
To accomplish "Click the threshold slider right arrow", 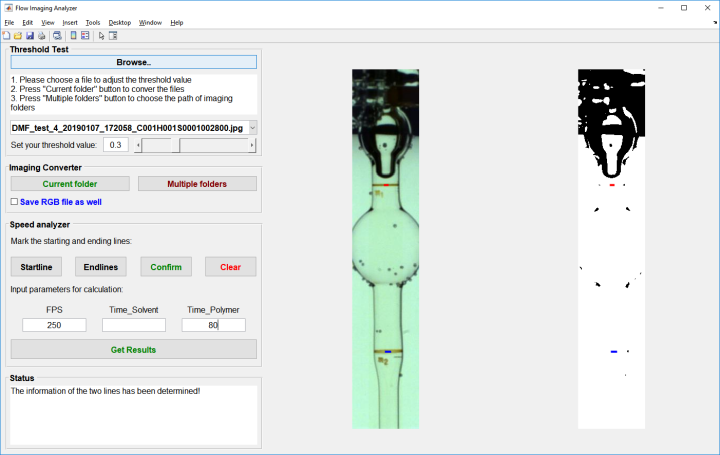I will [x=251, y=145].
